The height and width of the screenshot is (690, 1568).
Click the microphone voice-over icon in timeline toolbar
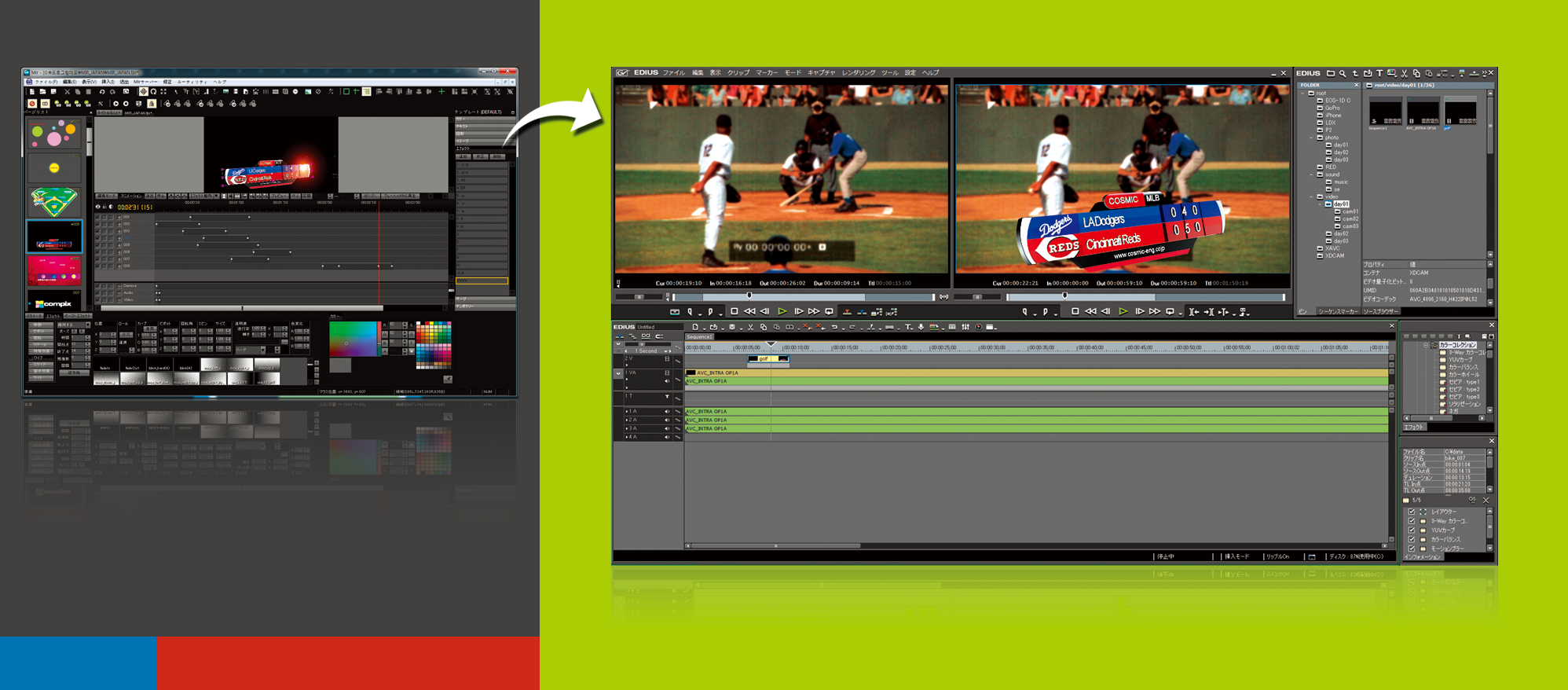click(x=921, y=327)
